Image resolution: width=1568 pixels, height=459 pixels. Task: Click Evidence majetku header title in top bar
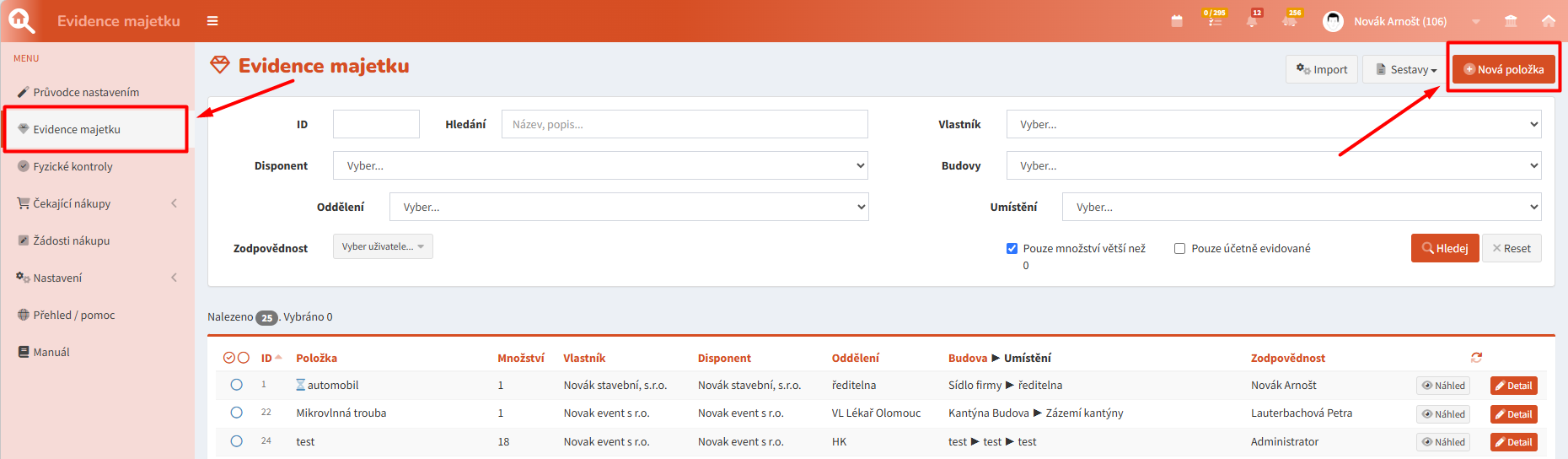click(x=119, y=21)
